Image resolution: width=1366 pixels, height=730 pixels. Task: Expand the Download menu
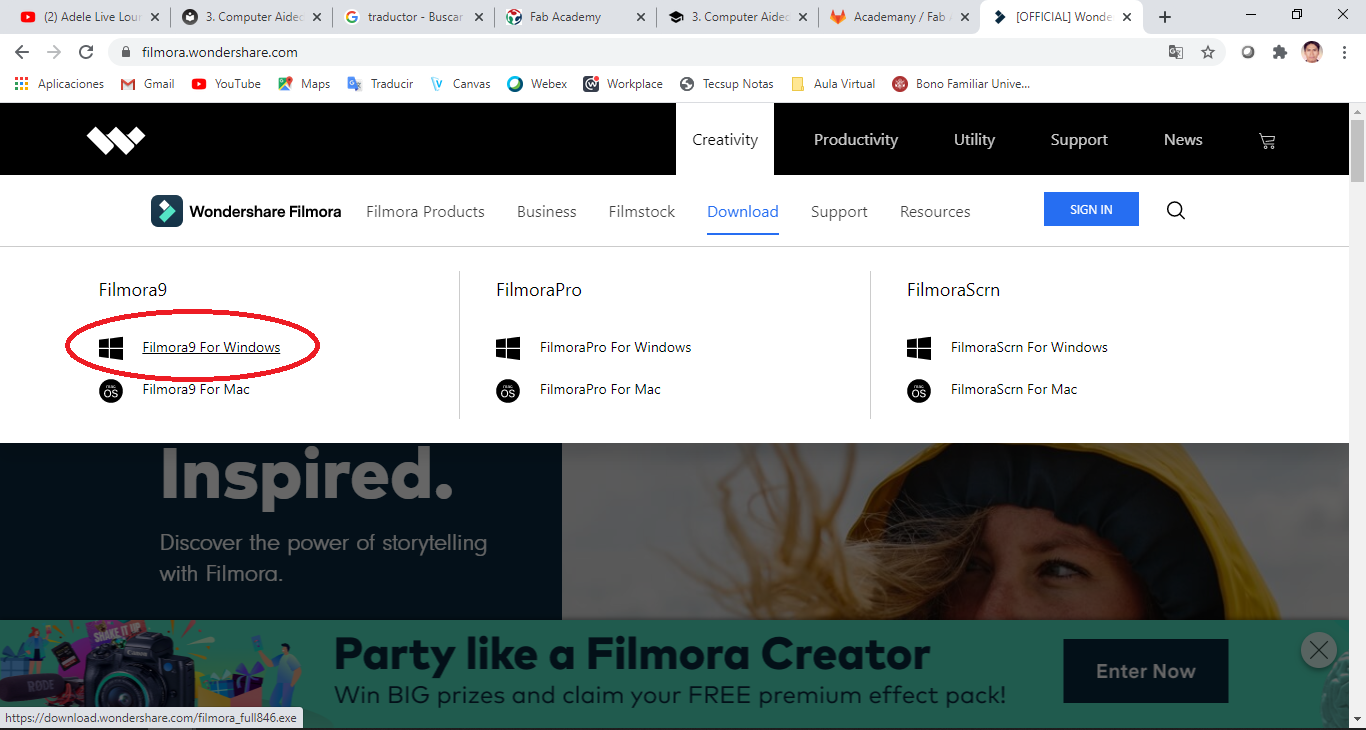pyautogui.click(x=743, y=212)
